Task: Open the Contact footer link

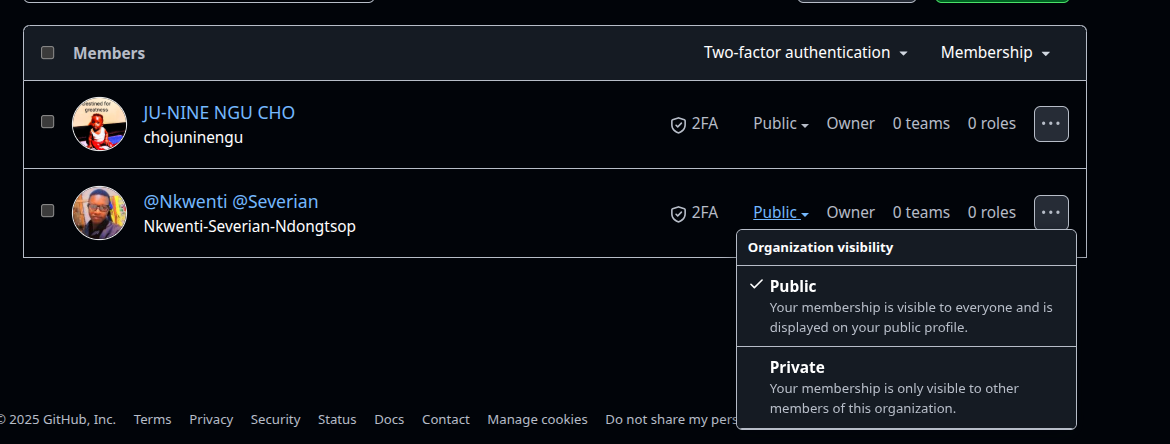Action: (x=445, y=419)
